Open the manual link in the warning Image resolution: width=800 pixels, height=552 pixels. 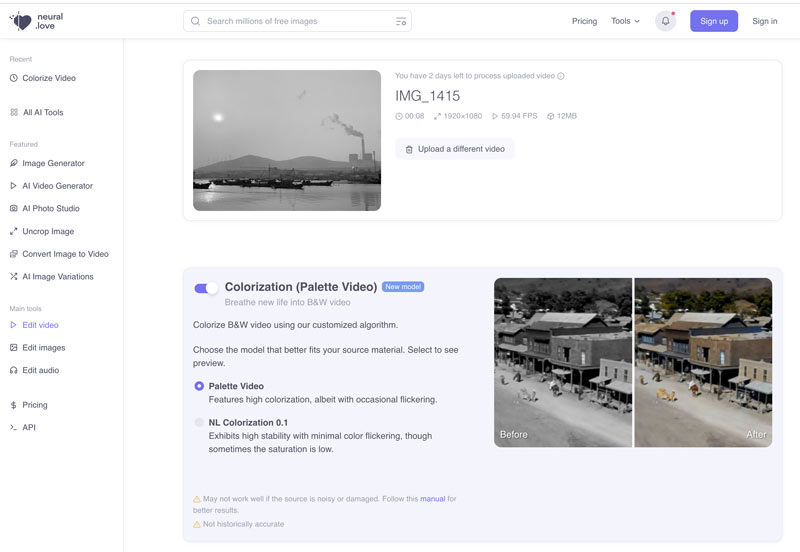[432, 498]
